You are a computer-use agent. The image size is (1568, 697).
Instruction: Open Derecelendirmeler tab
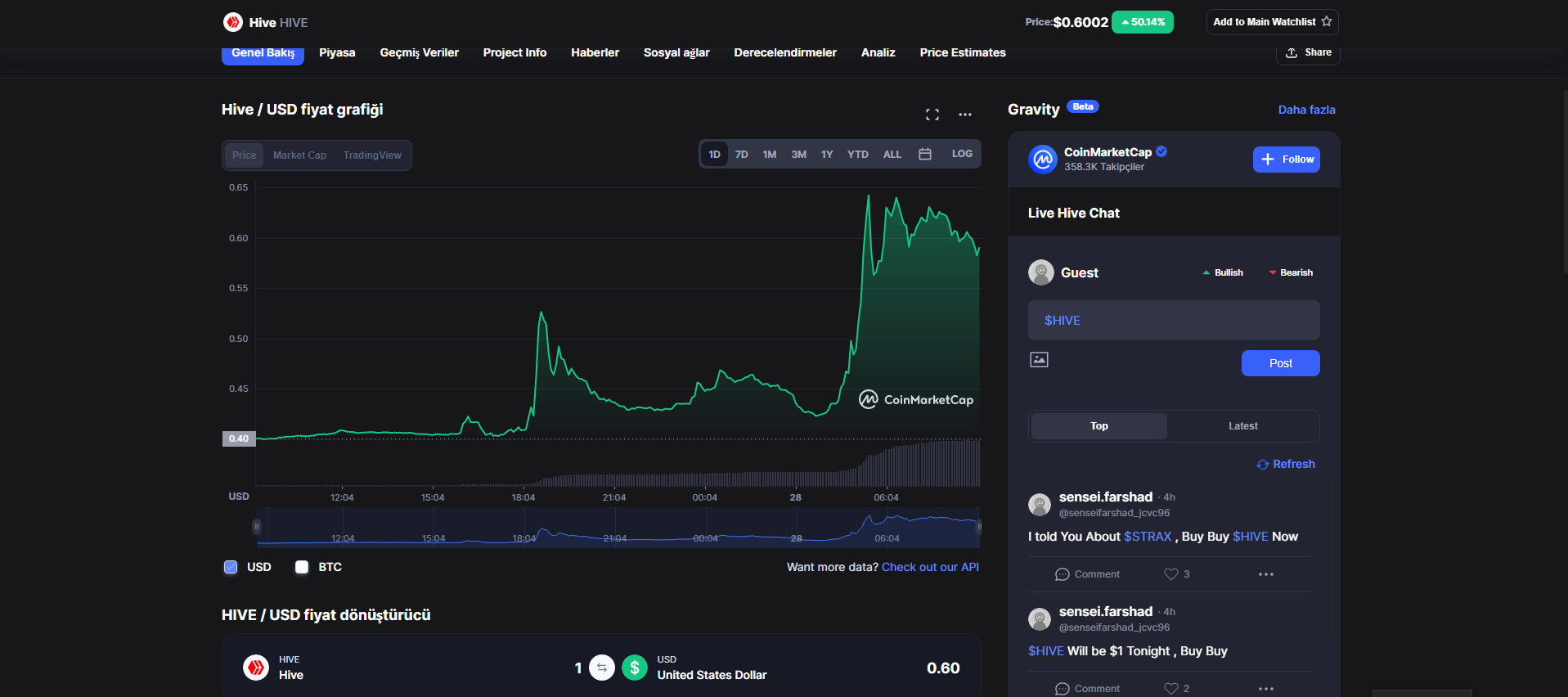point(785,52)
